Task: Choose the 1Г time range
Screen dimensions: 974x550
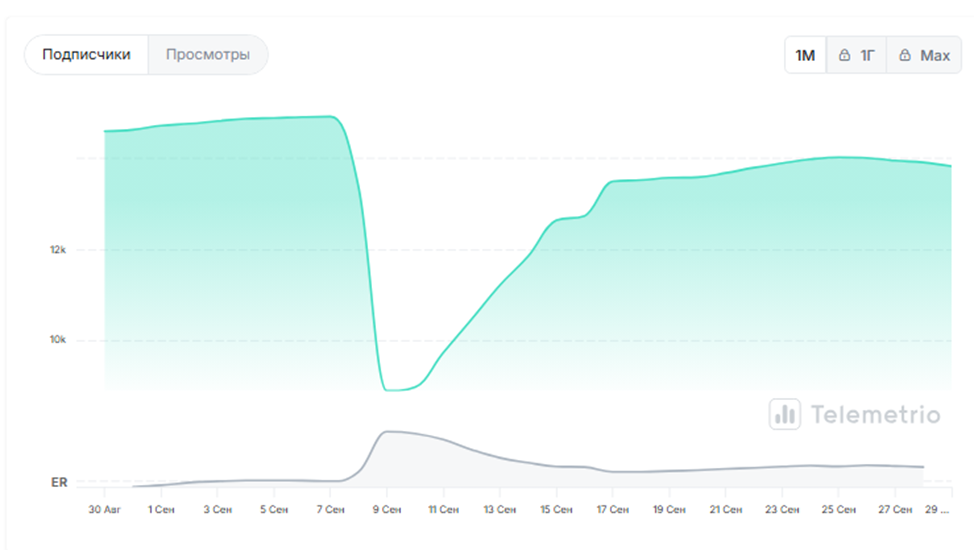Action: tap(857, 56)
